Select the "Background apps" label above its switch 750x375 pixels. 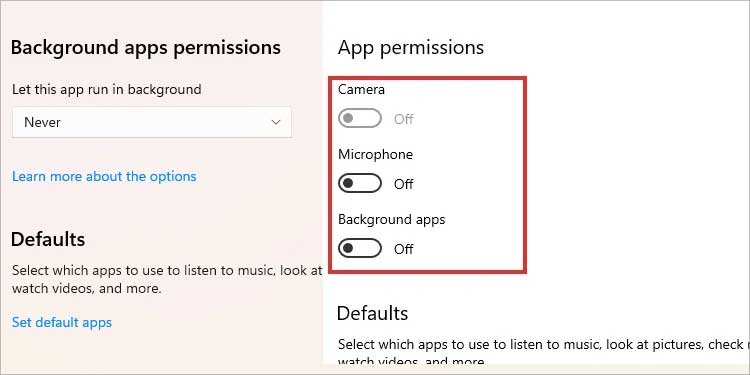(x=392, y=220)
